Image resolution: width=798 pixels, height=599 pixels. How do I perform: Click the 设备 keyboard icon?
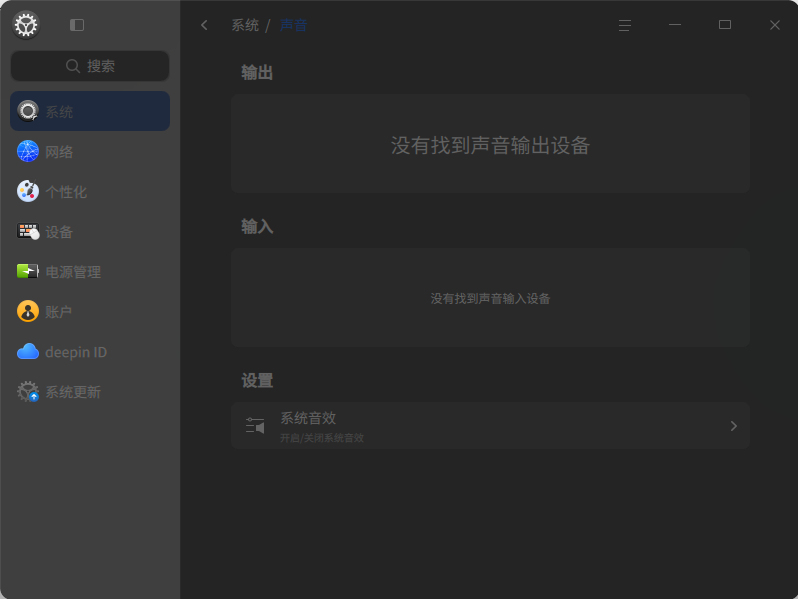28,232
